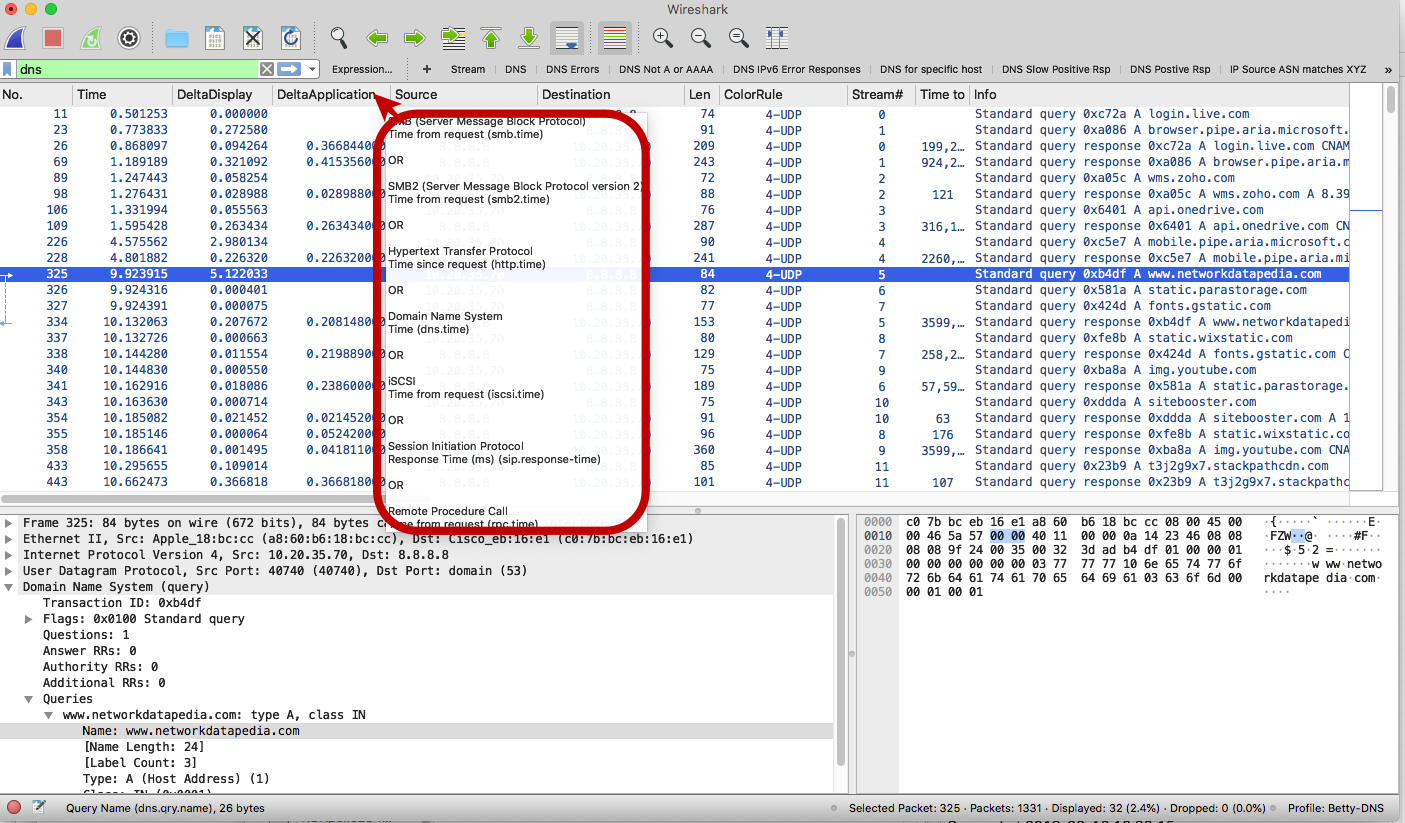This screenshot has width=1405, height=823.
Task: Sort by DeltaApplication column header
Action: (332, 94)
